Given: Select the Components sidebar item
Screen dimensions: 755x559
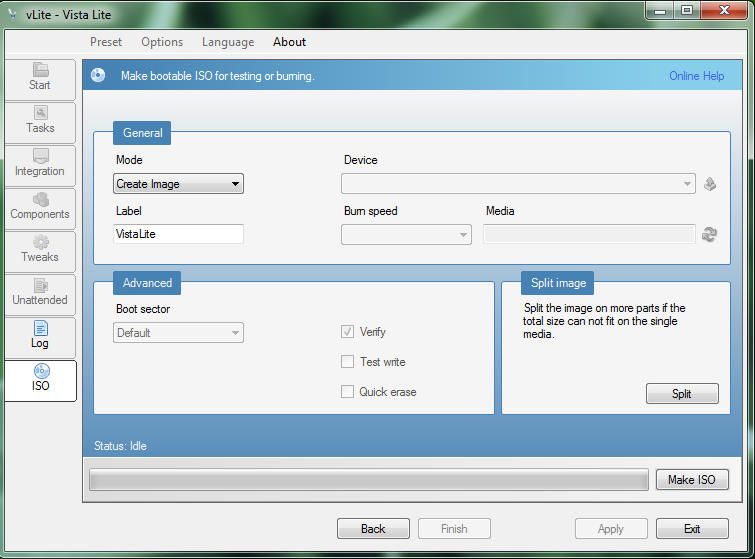Looking at the screenshot, I should (40, 207).
